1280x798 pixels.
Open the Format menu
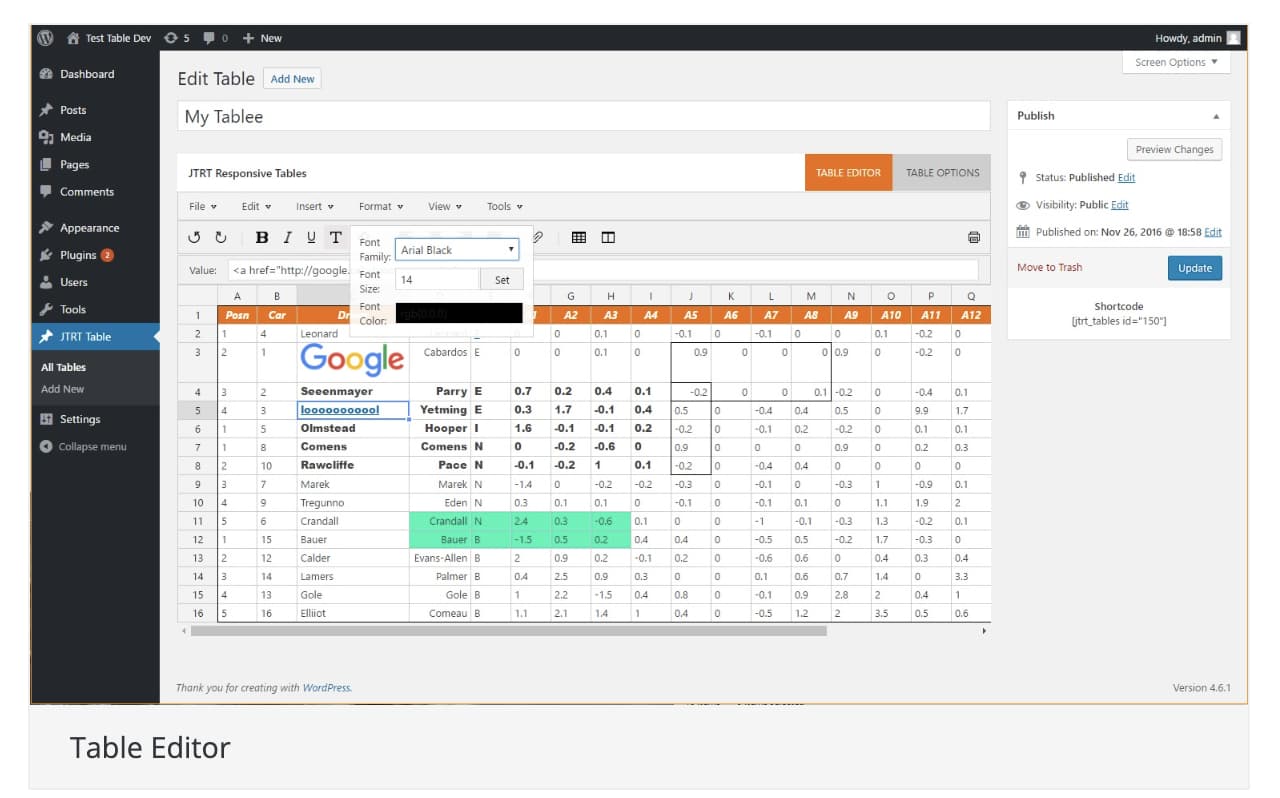(381, 206)
